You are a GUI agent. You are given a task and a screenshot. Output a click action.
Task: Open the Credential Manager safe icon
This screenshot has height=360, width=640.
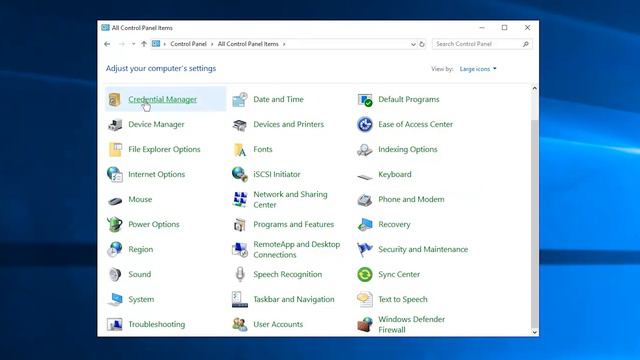point(115,99)
